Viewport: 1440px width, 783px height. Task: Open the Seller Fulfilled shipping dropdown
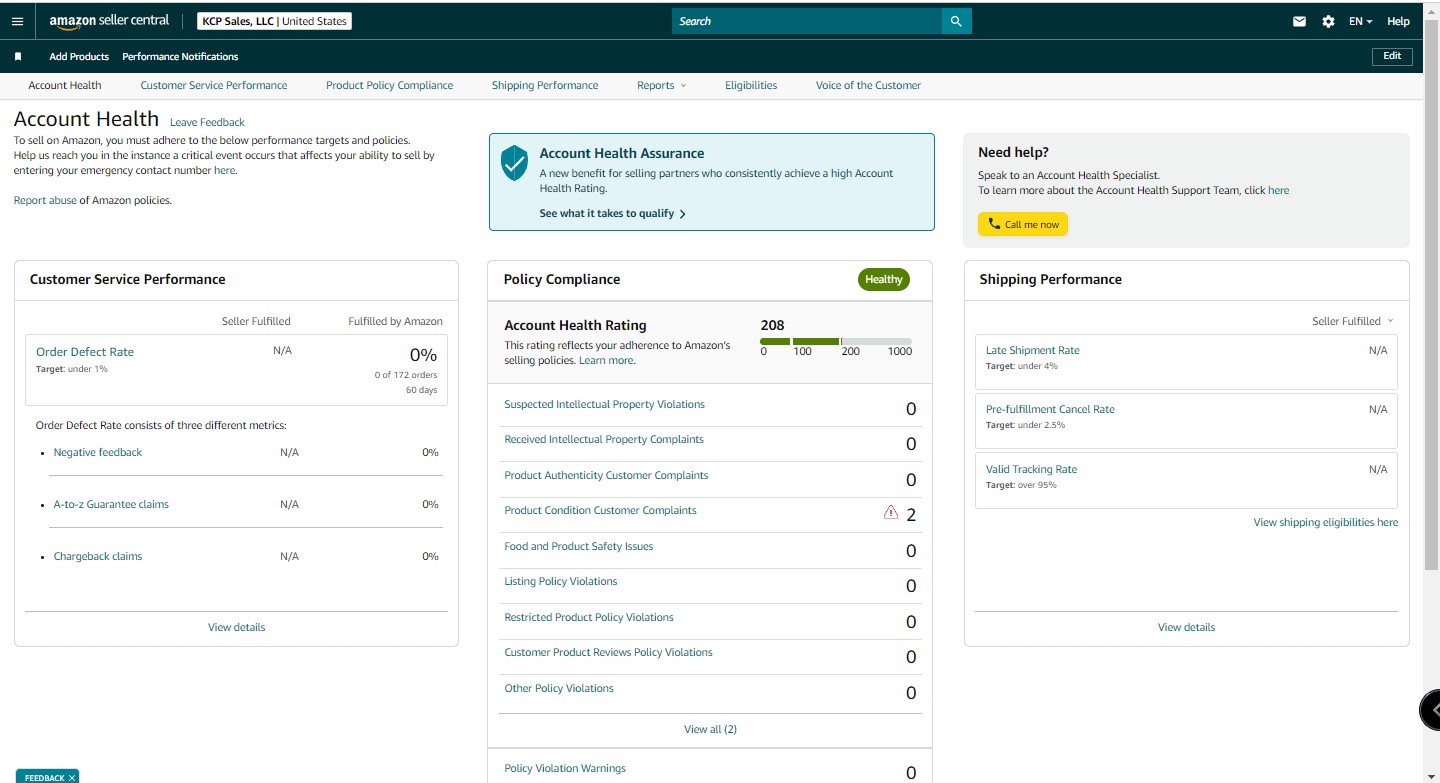1352,322
